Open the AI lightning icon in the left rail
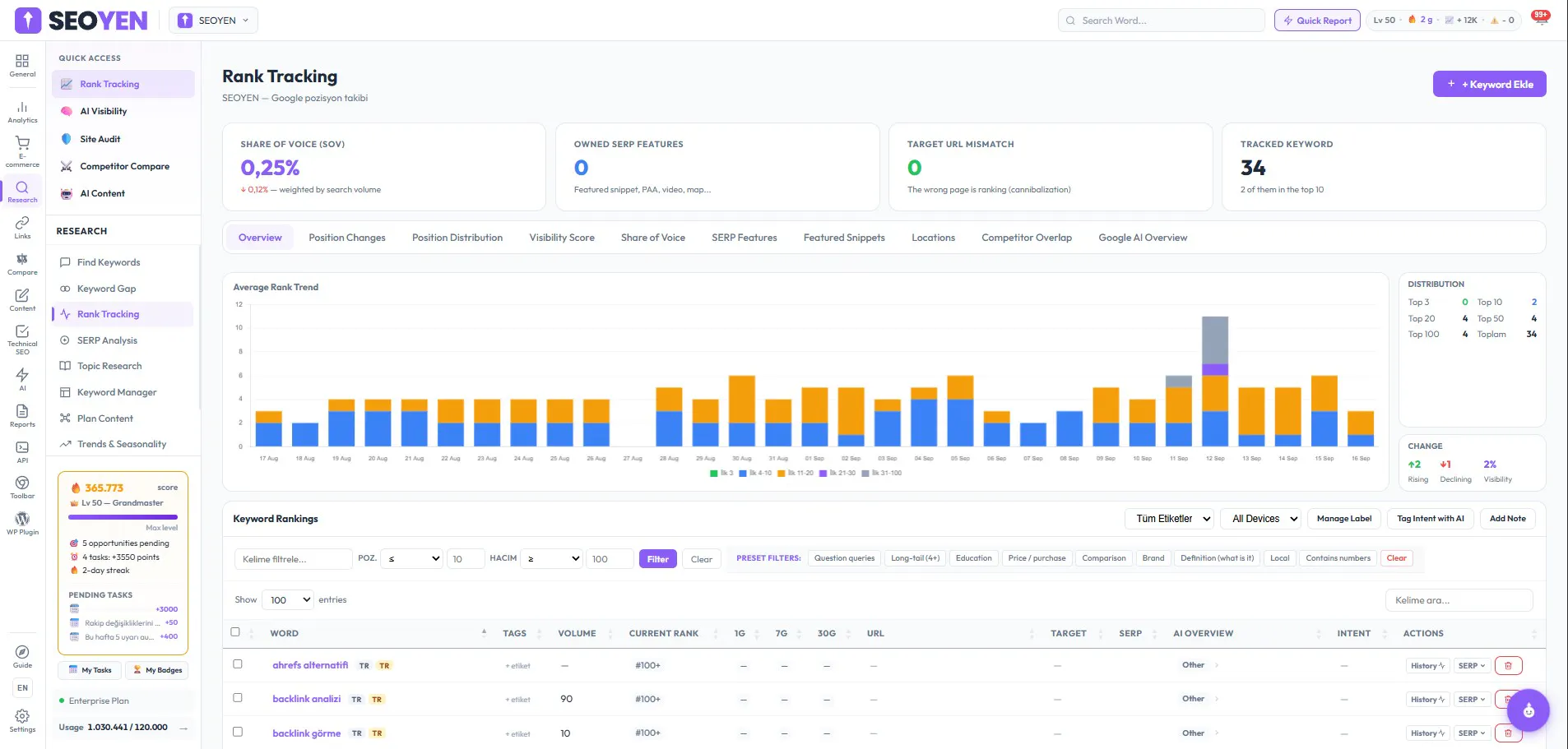This screenshot has width=1568, height=749. click(x=22, y=378)
